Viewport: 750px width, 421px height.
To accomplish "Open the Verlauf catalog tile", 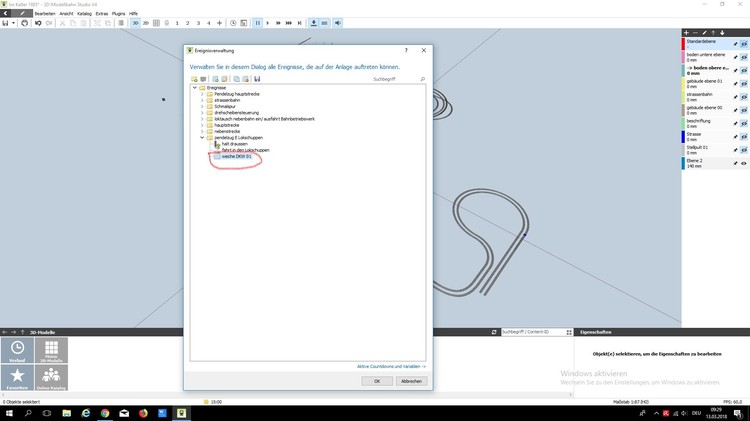I will (17, 350).
